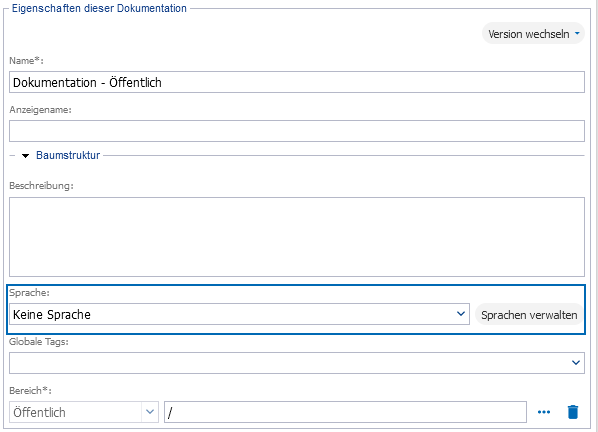Collapse the Baumstruktur section triangle
This screenshot has height=432, width=598.
pyautogui.click(x=26, y=156)
